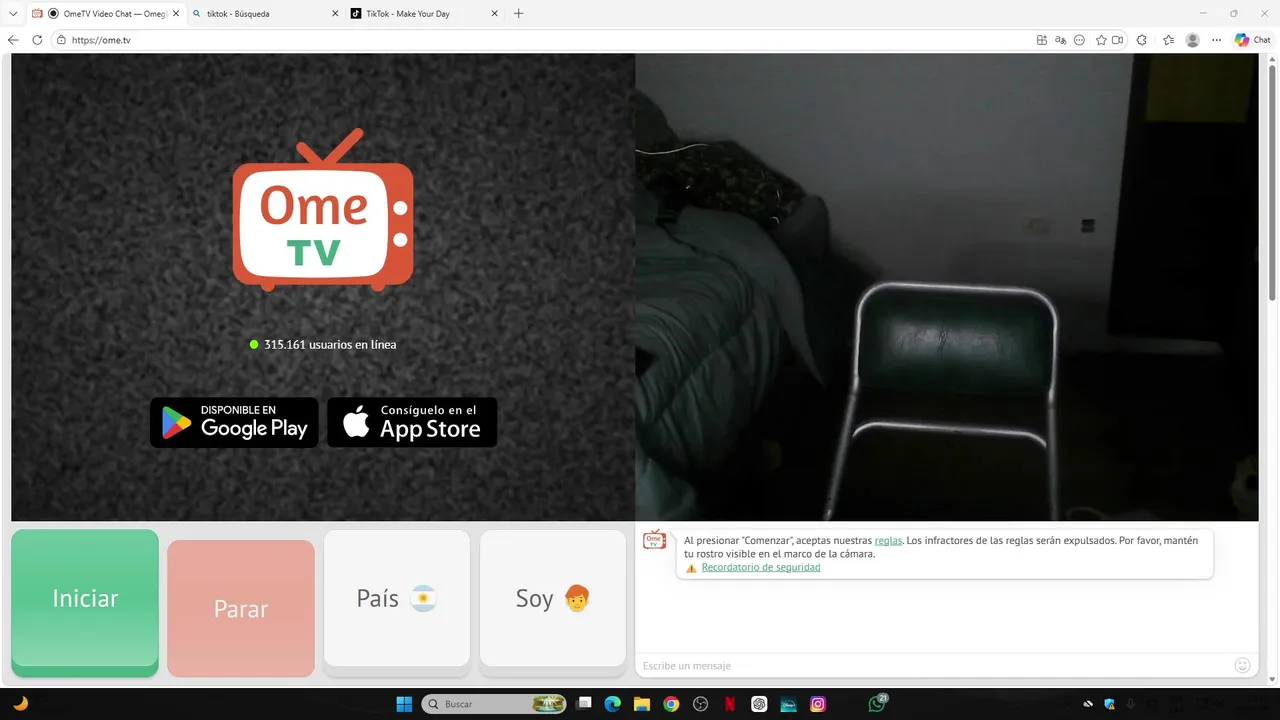This screenshot has width=1280, height=720.
Task: Click the local webcam preview
Action: tap(947, 287)
